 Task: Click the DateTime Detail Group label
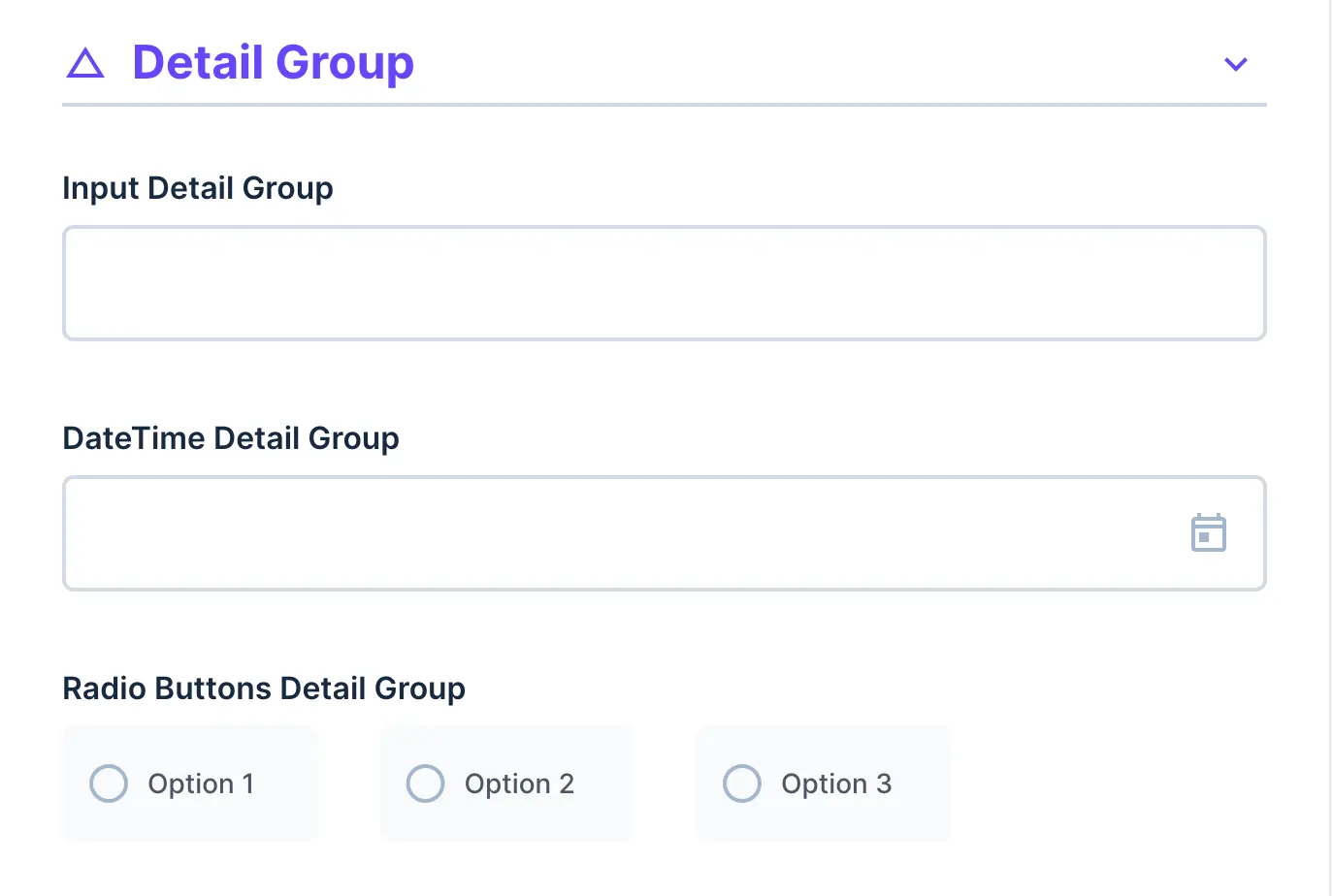pyautogui.click(x=231, y=438)
